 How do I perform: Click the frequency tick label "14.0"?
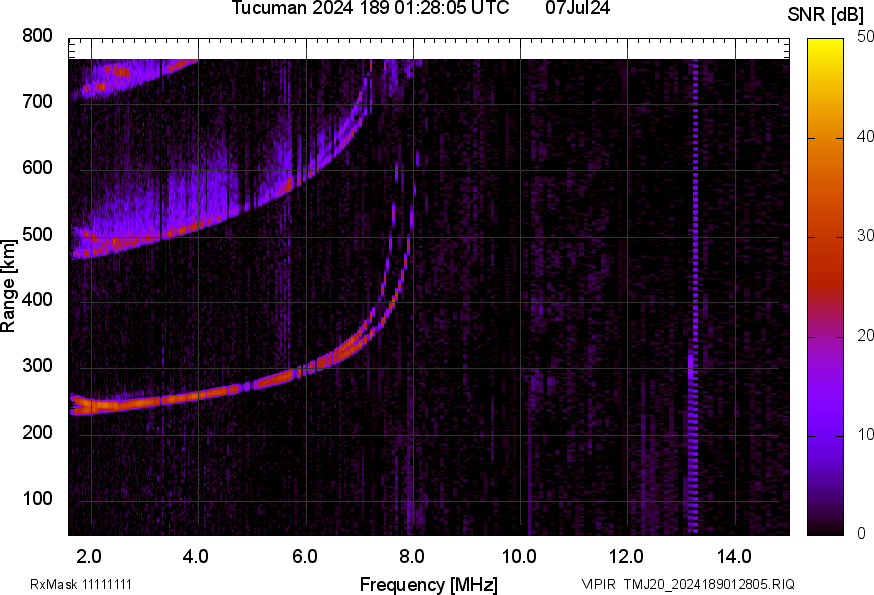point(734,557)
